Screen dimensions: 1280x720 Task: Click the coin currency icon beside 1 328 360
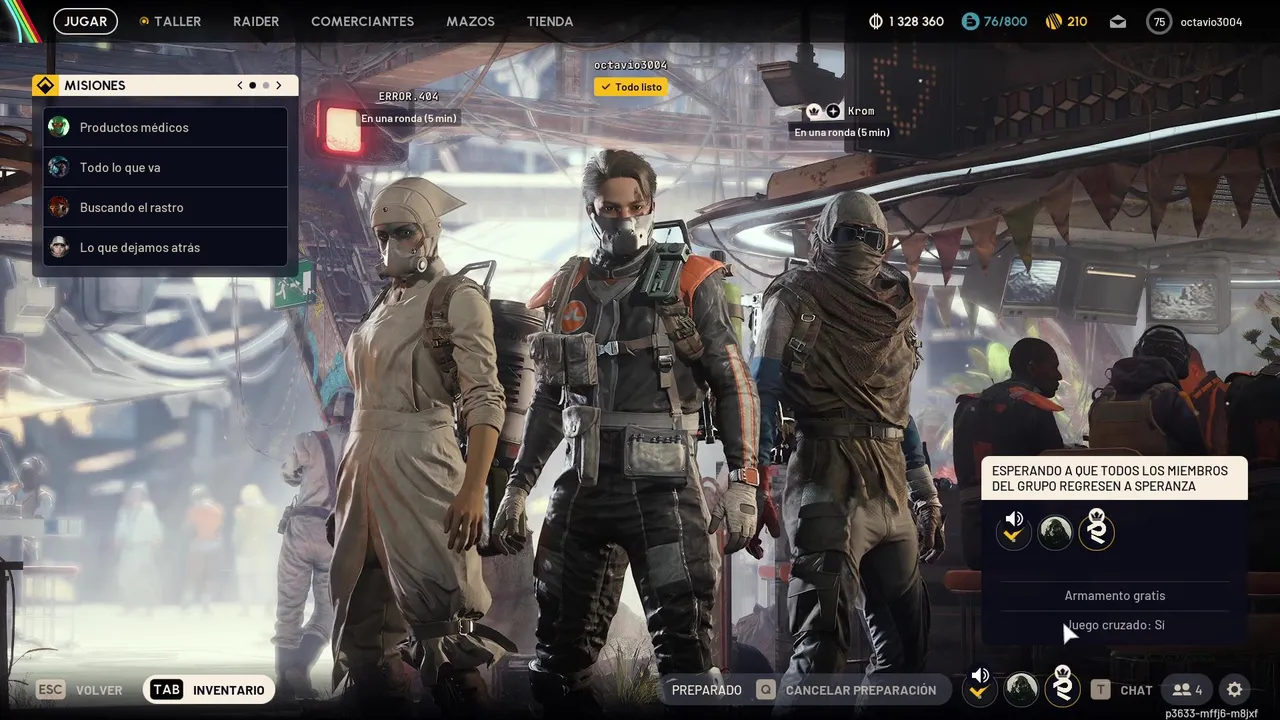point(876,21)
